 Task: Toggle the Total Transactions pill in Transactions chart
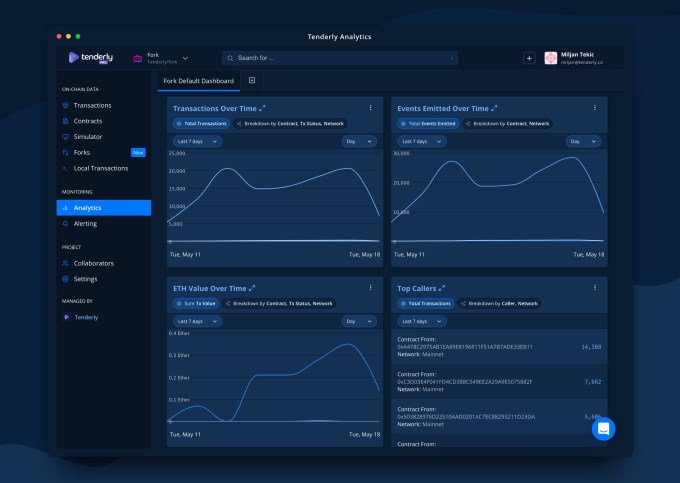coord(201,124)
